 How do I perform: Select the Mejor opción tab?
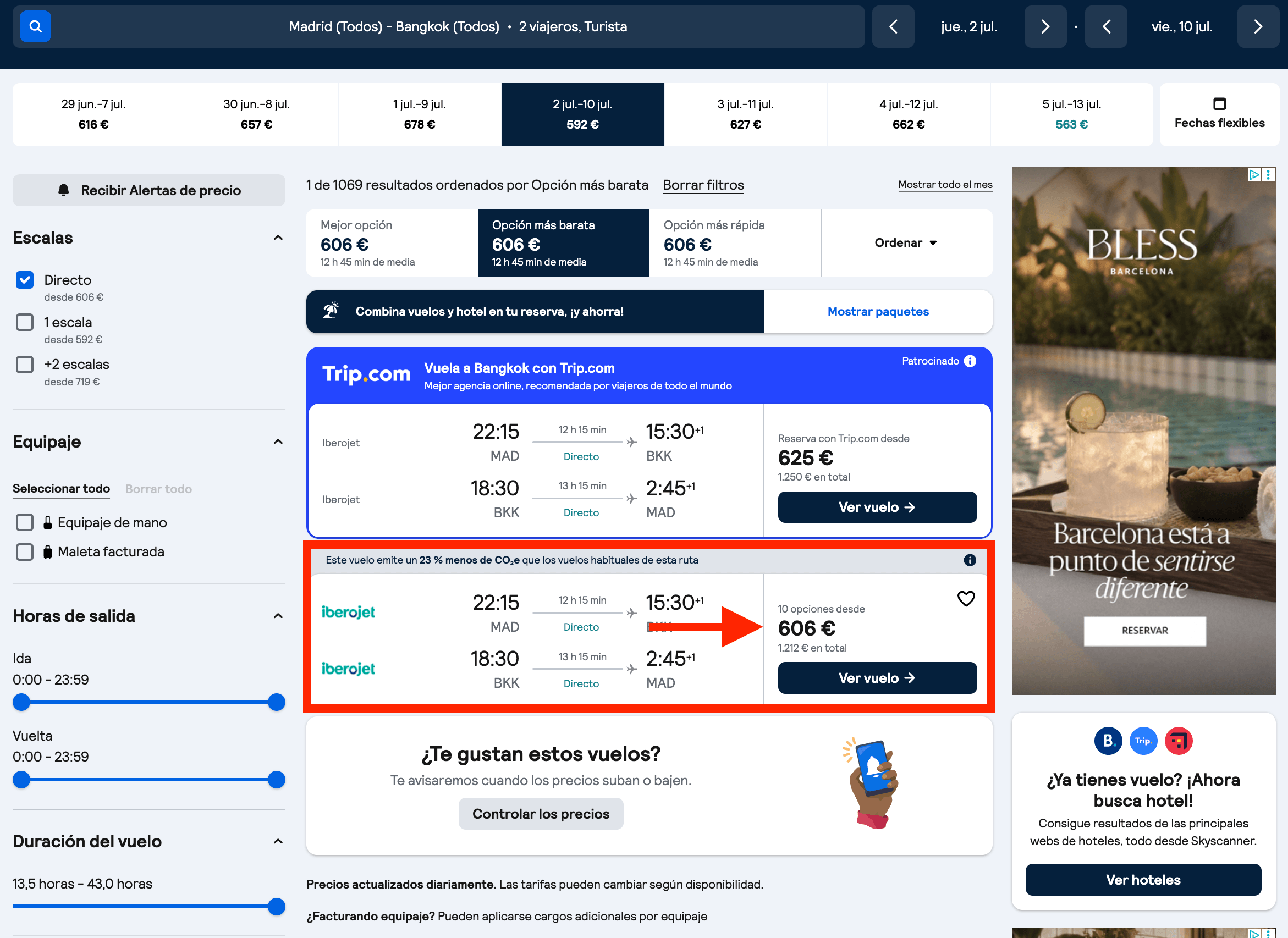[392, 243]
